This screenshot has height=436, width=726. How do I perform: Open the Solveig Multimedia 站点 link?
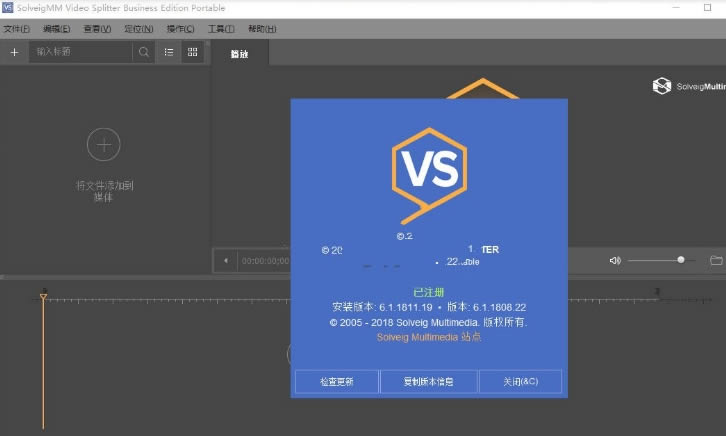[x=429, y=337]
